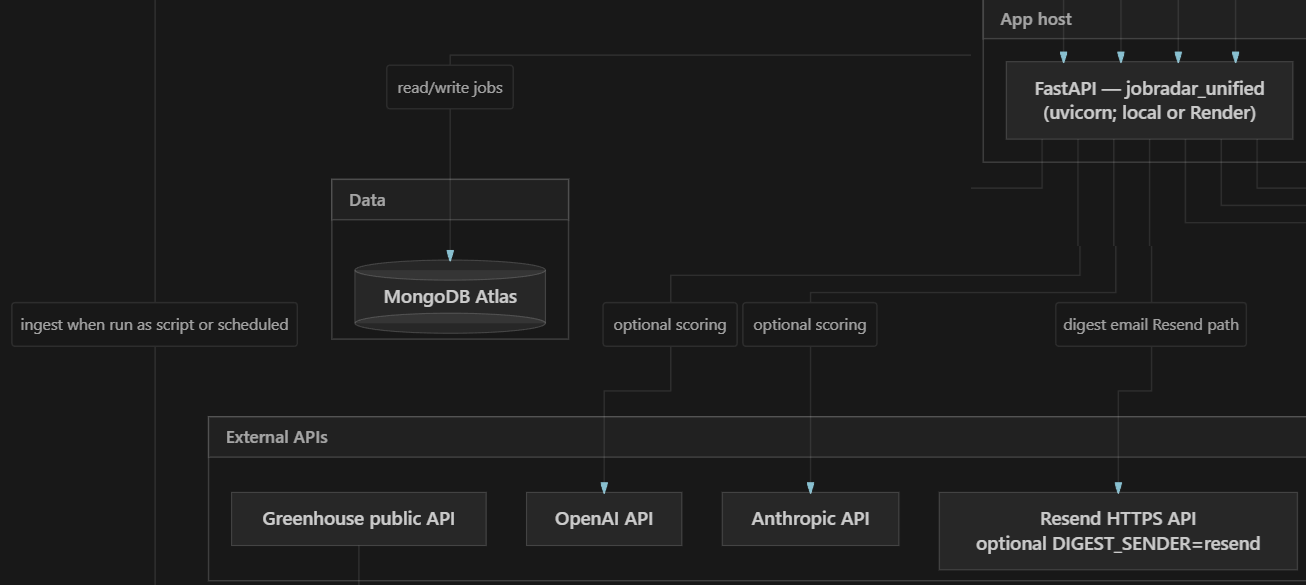The width and height of the screenshot is (1306, 585).
Task: Select the OpenAI API node
Action: (604, 518)
